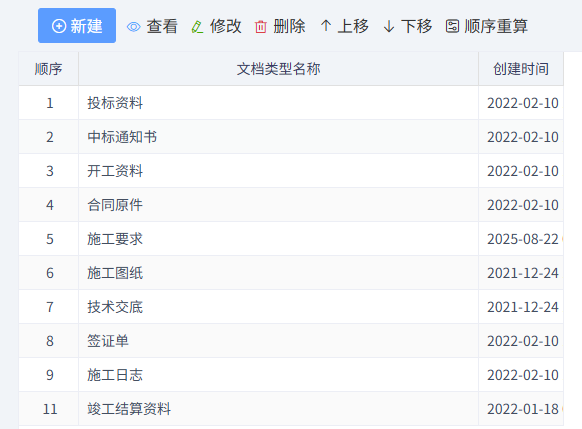This screenshot has width=582, height=429.
Task: Click the 2022-01-18 creation date
Action: tap(523, 409)
